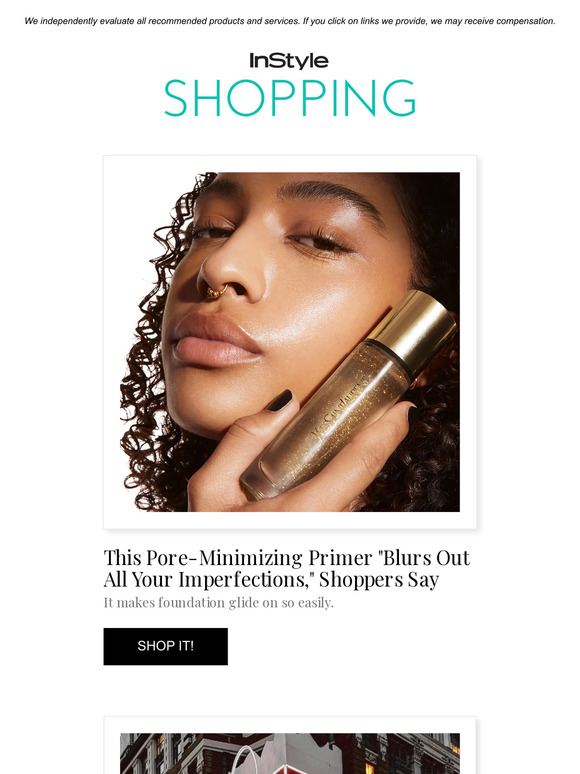Click "Shoppers Say" in the article headline
This screenshot has height=774, width=580.
pyautogui.click(x=379, y=580)
